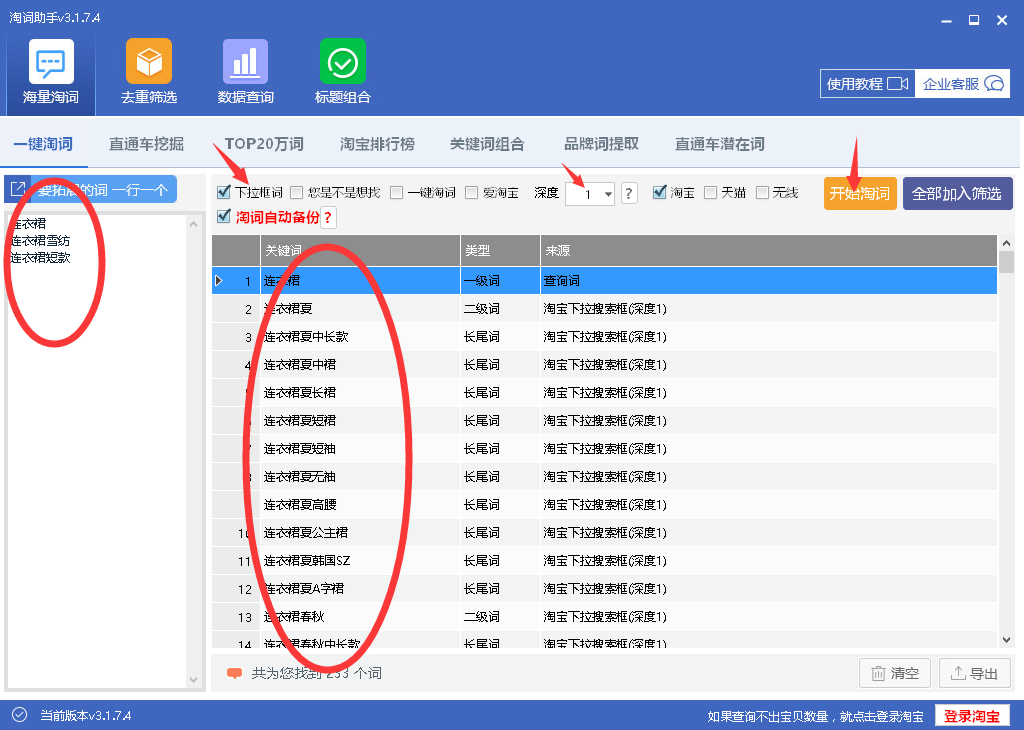Switch to the 一键淘词 tab
The width and height of the screenshot is (1024, 730).
pyautogui.click(x=43, y=144)
